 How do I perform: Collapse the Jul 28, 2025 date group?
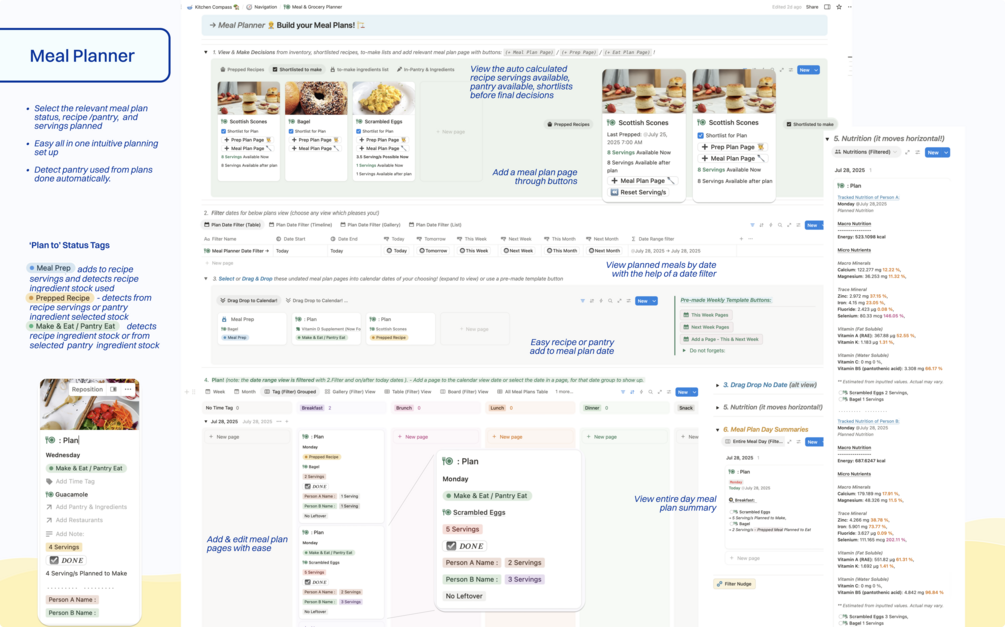tap(206, 422)
